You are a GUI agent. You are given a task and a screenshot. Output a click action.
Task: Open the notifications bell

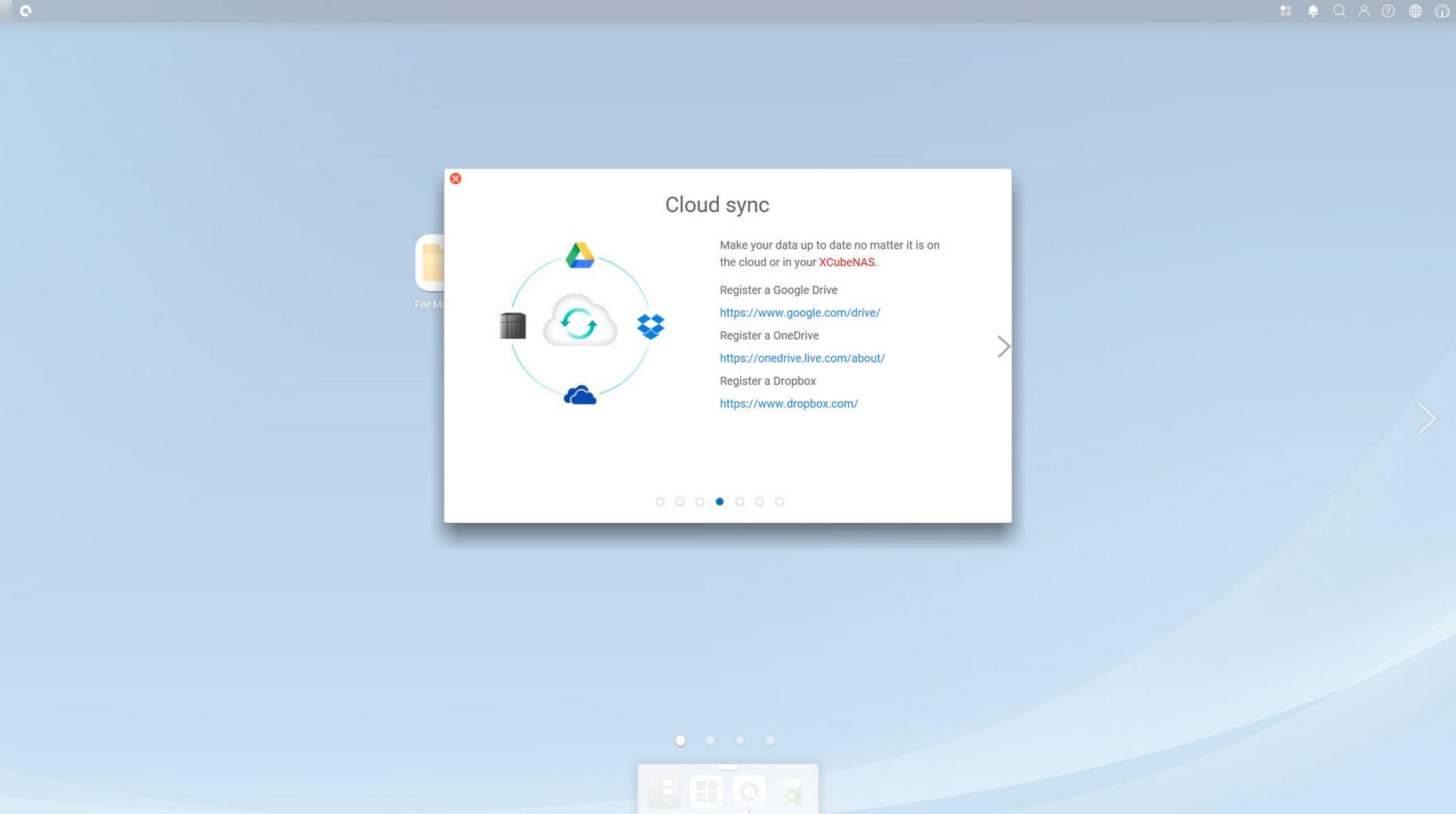(x=1313, y=11)
